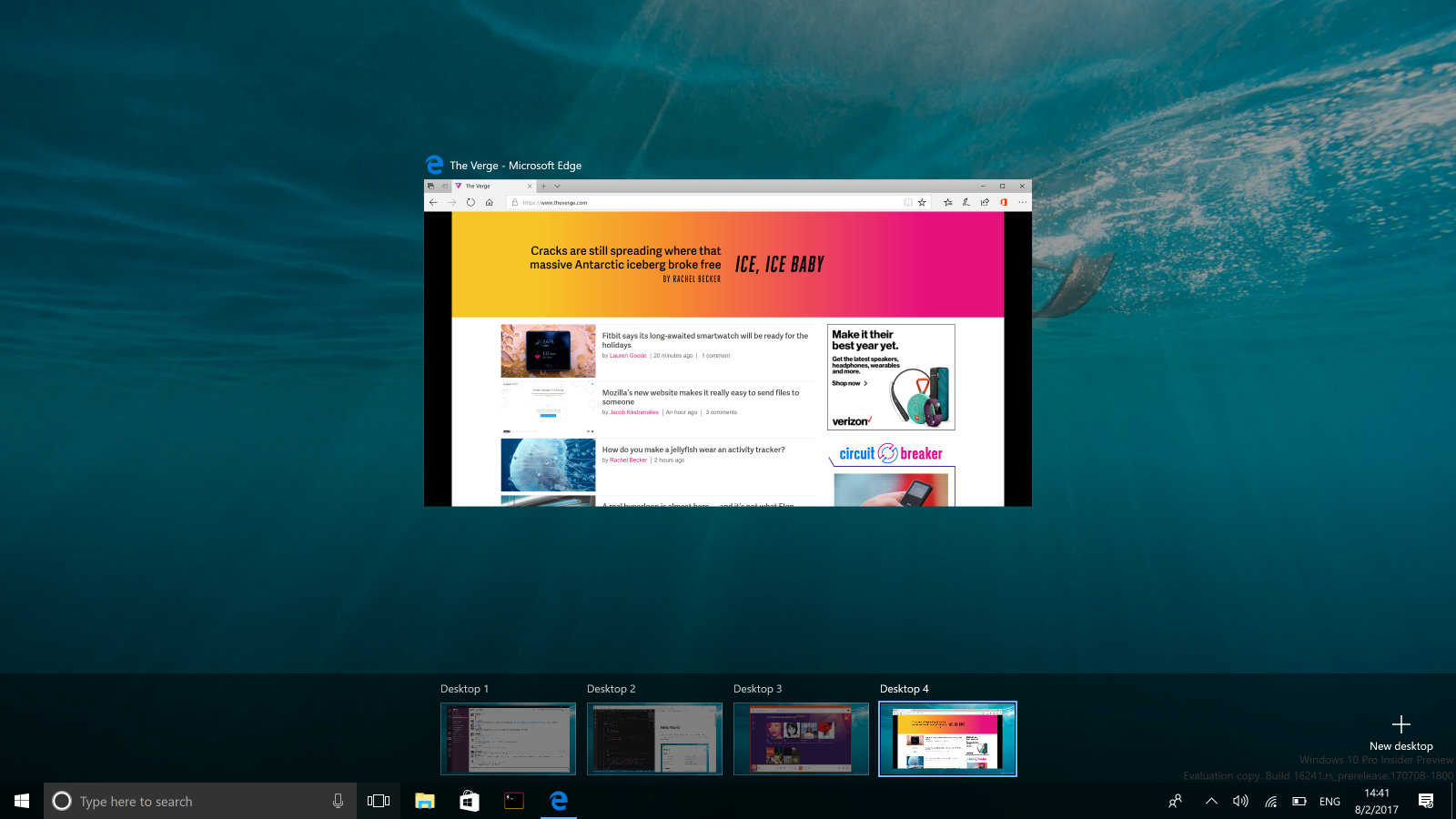Change the ENG input language
1456x819 pixels.
pyautogui.click(x=1330, y=802)
